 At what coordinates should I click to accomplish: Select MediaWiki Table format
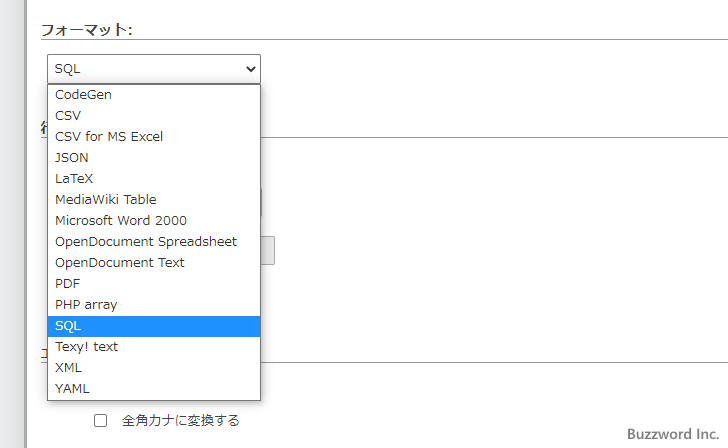coord(154,200)
